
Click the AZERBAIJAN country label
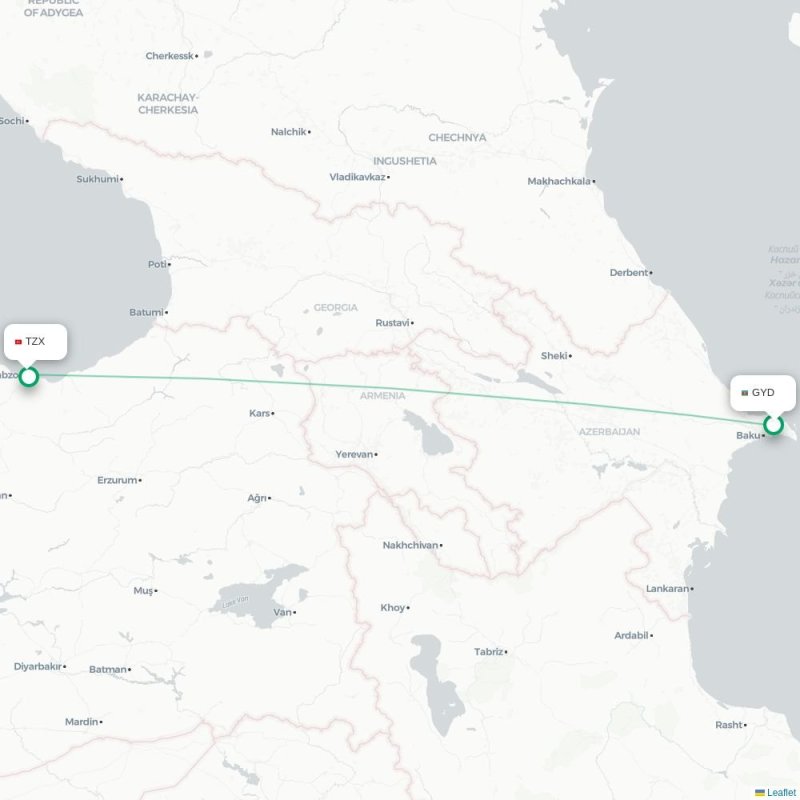[x=609, y=432]
